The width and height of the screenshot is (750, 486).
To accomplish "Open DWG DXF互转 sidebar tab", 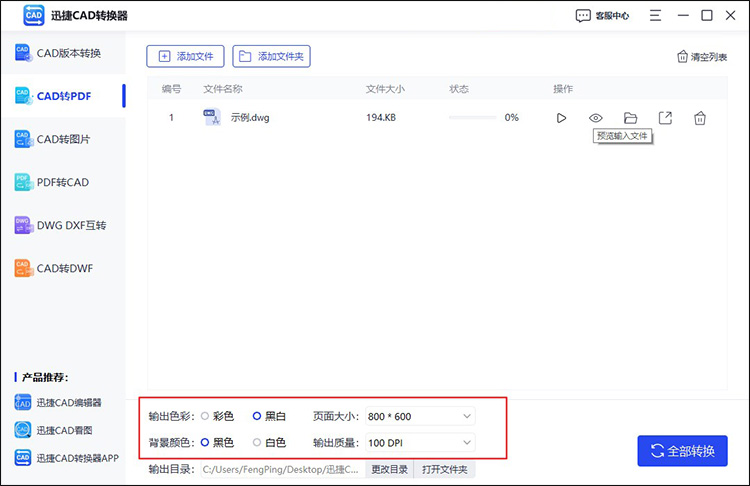I will 63,225.
